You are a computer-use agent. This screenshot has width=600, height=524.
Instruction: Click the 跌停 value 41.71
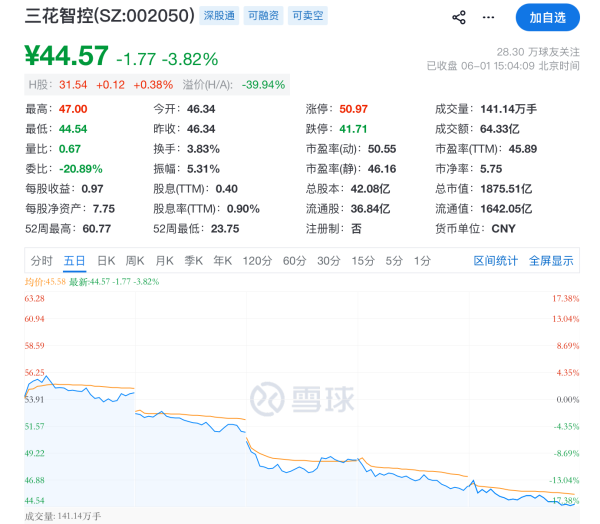353,129
